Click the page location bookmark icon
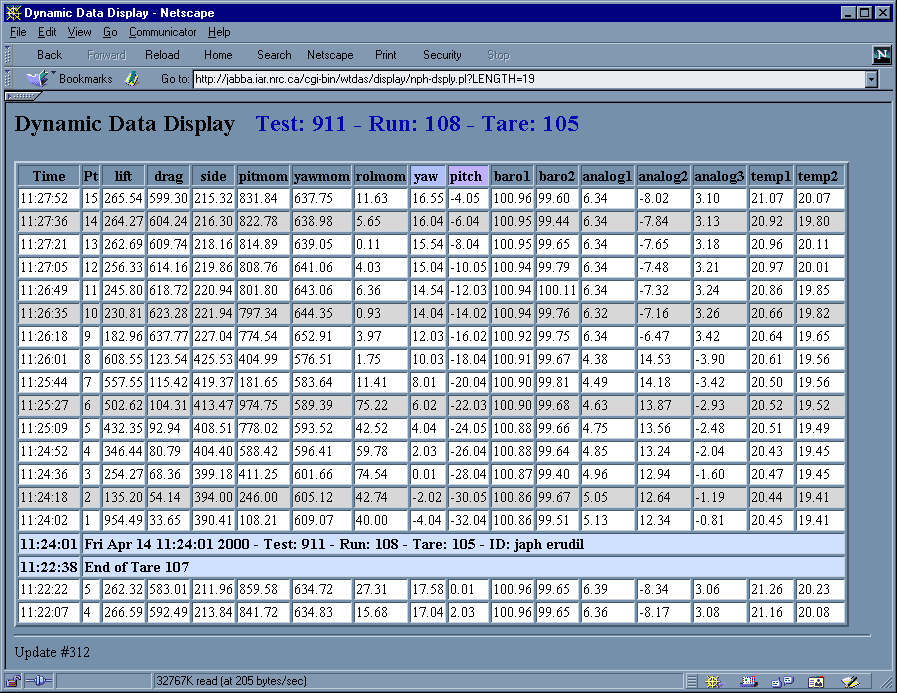Viewport: 897px width, 693px height. (132, 79)
